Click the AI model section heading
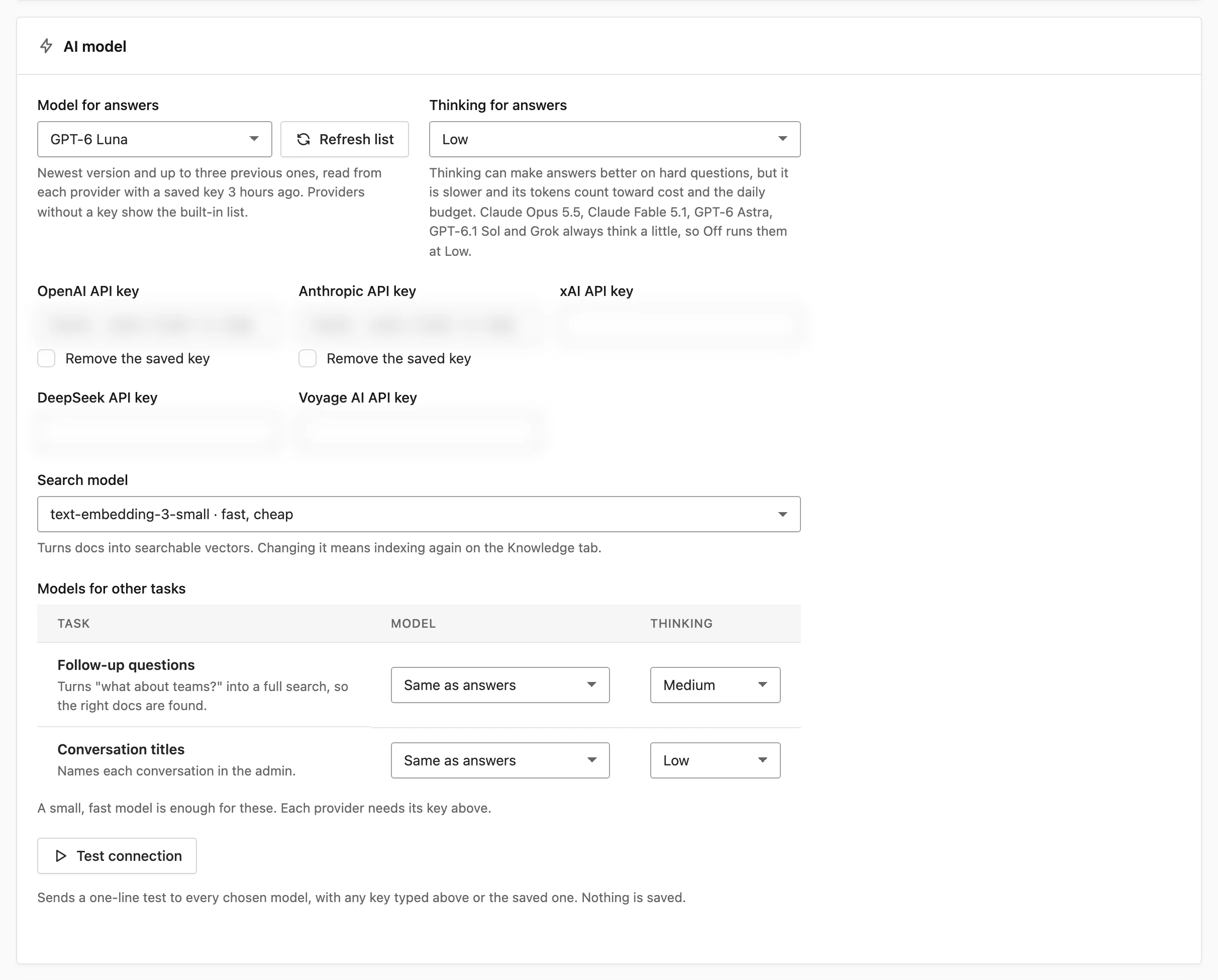The height and width of the screenshot is (980, 1218). pos(95,46)
